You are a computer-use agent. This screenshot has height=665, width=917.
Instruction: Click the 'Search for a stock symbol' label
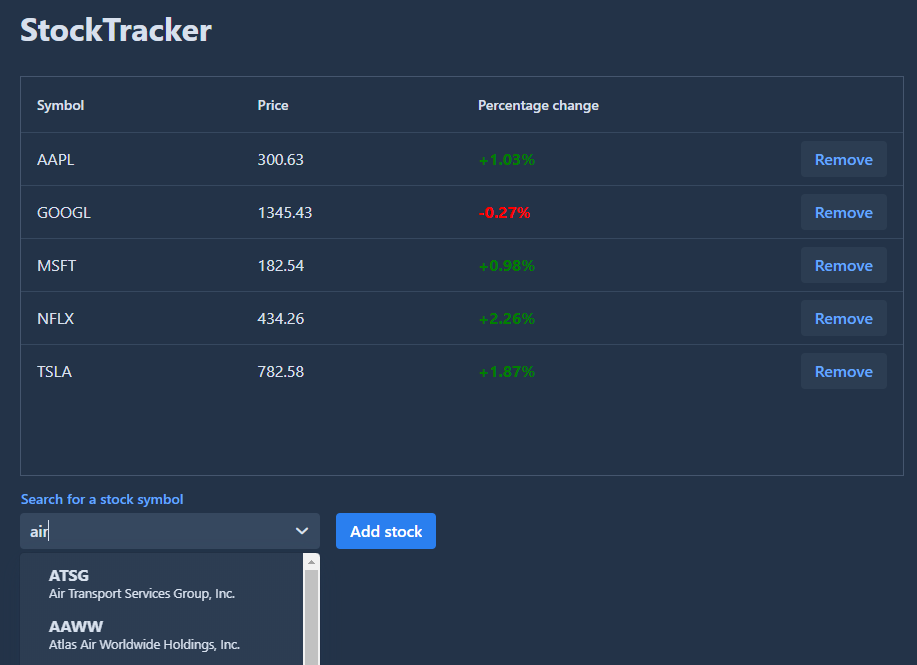(x=101, y=499)
